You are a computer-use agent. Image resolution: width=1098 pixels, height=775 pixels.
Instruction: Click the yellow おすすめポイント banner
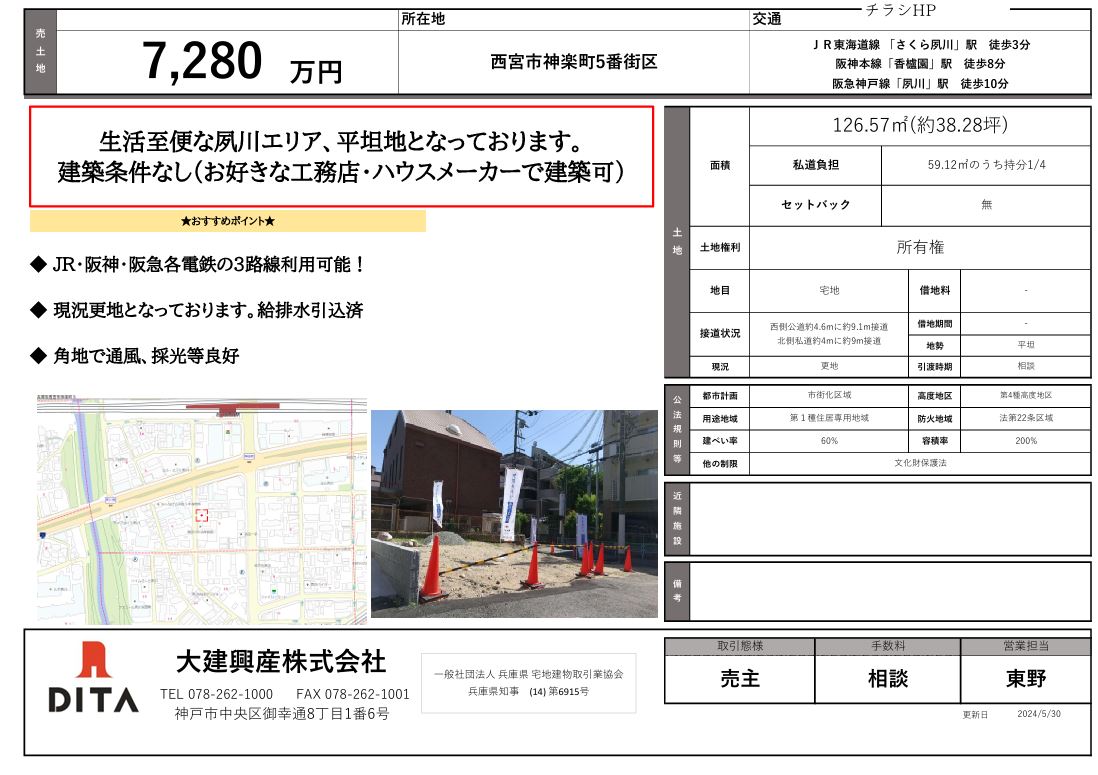coord(228,221)
